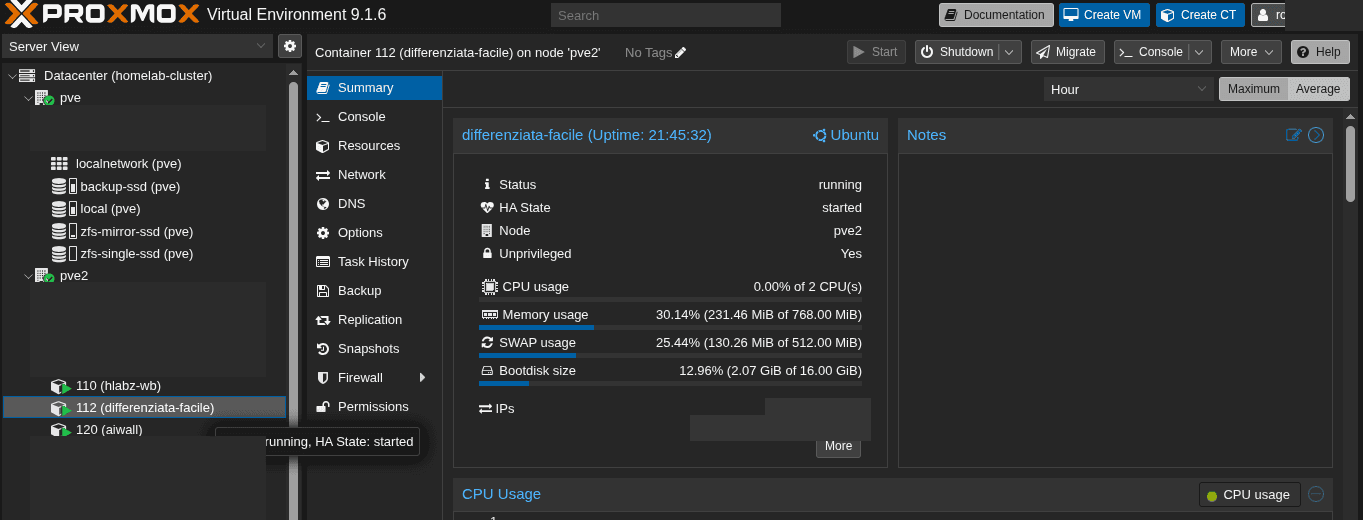The height and width of the screenshot is (520, 1363).
Task: Collapse the pve2 node expander
Action: pyautogui.click(x=27, y=276)
